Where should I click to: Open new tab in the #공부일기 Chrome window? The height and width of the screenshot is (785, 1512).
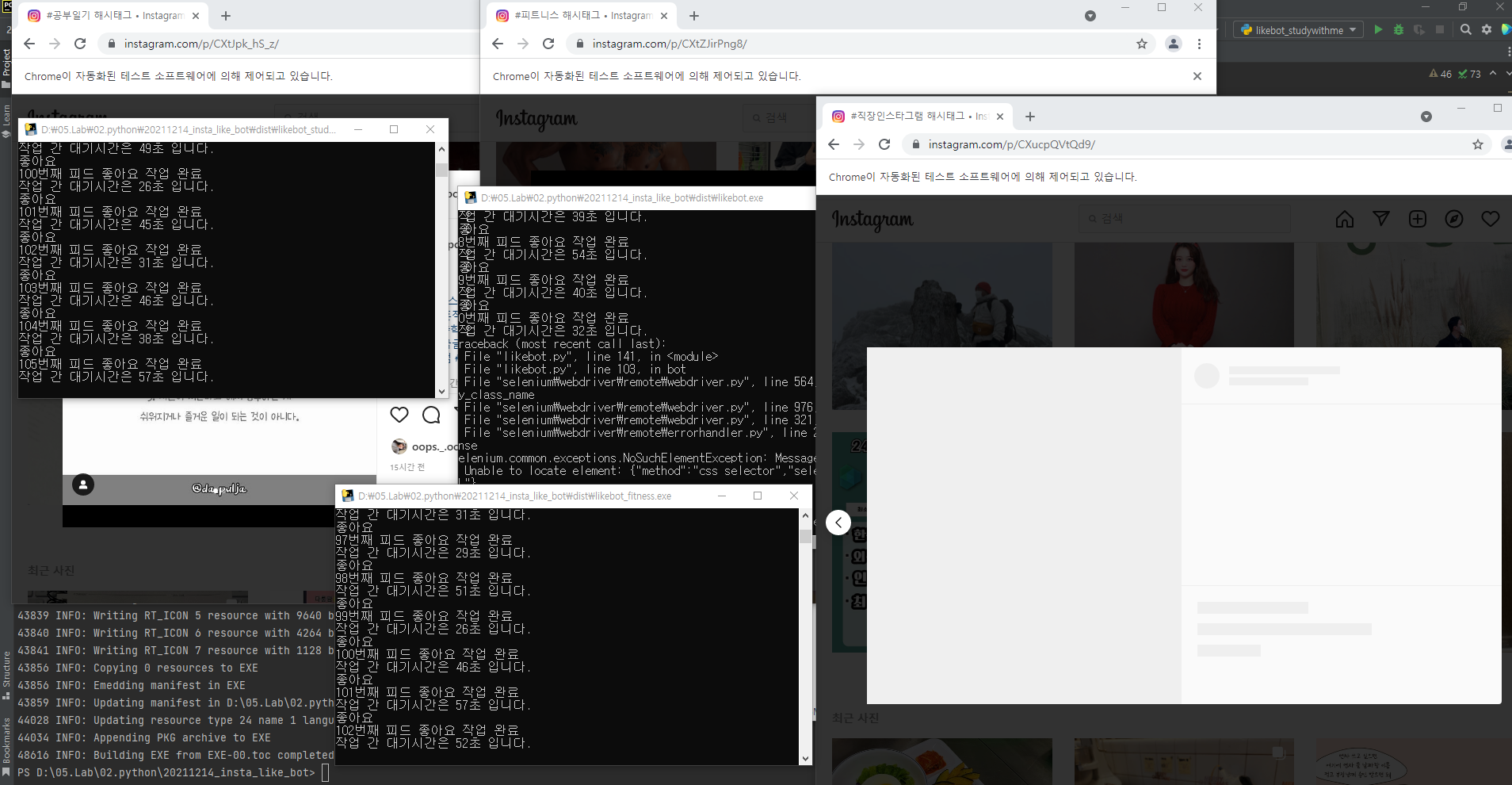click(x=226, y=16)
